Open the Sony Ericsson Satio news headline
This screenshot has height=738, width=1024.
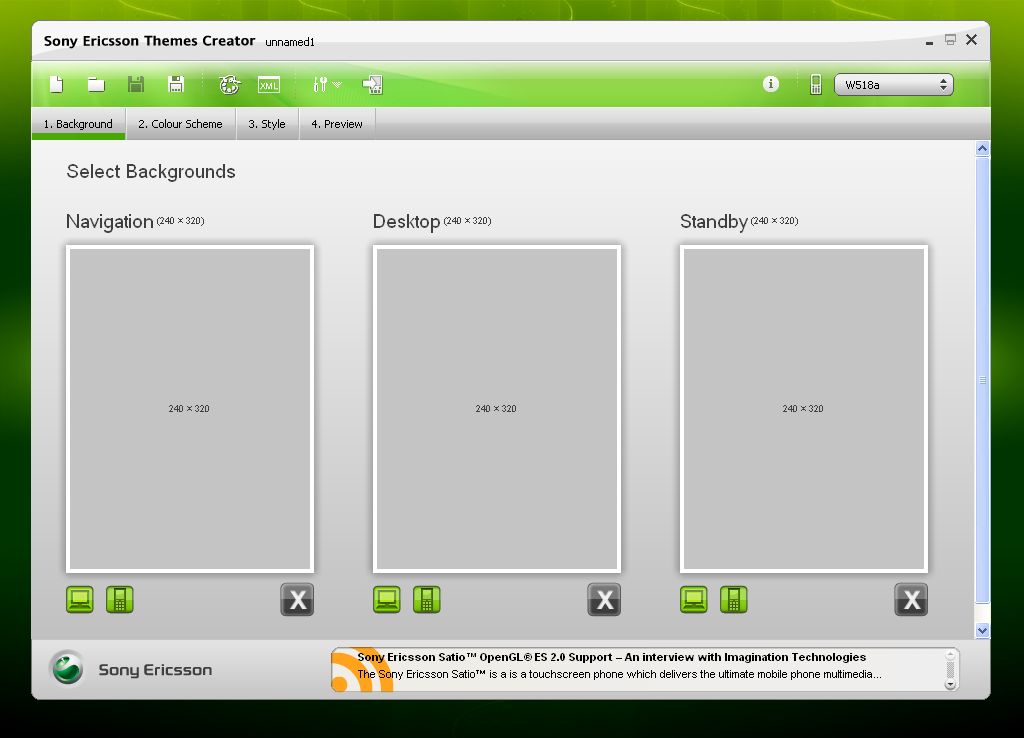click(x=611, y=657)
